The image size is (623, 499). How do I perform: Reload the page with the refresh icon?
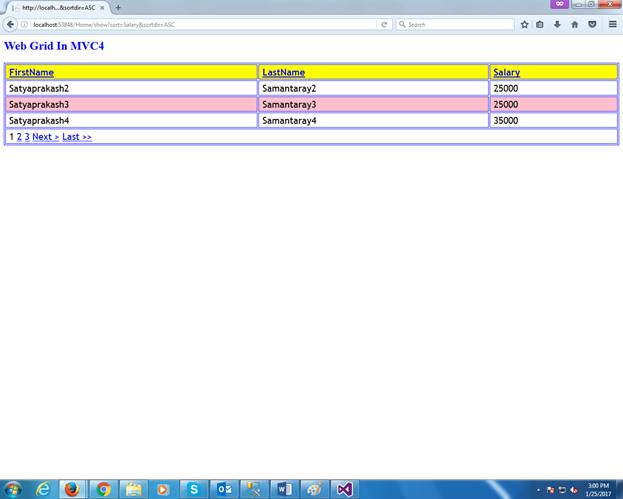tap(384, 25)
